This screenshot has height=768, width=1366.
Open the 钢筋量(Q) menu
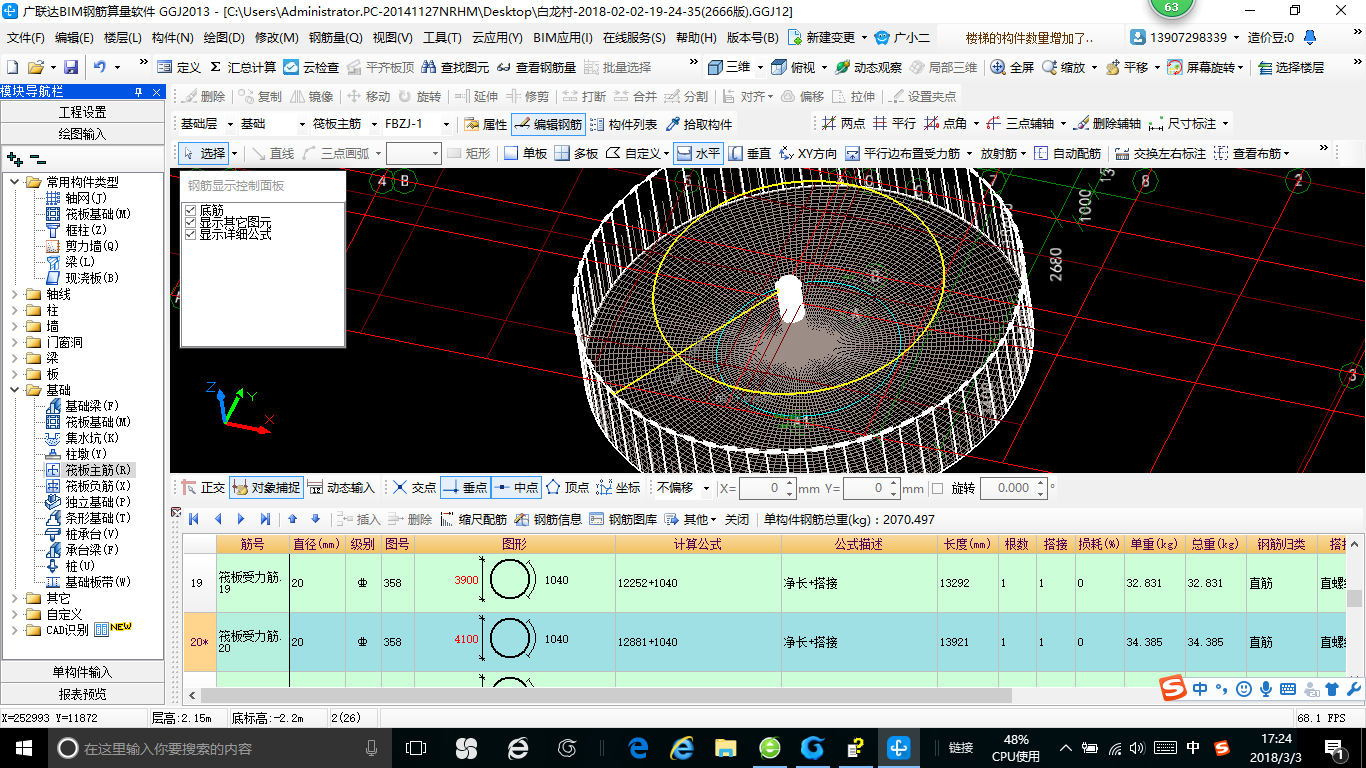pyautogui.click(x=335, y=38)
